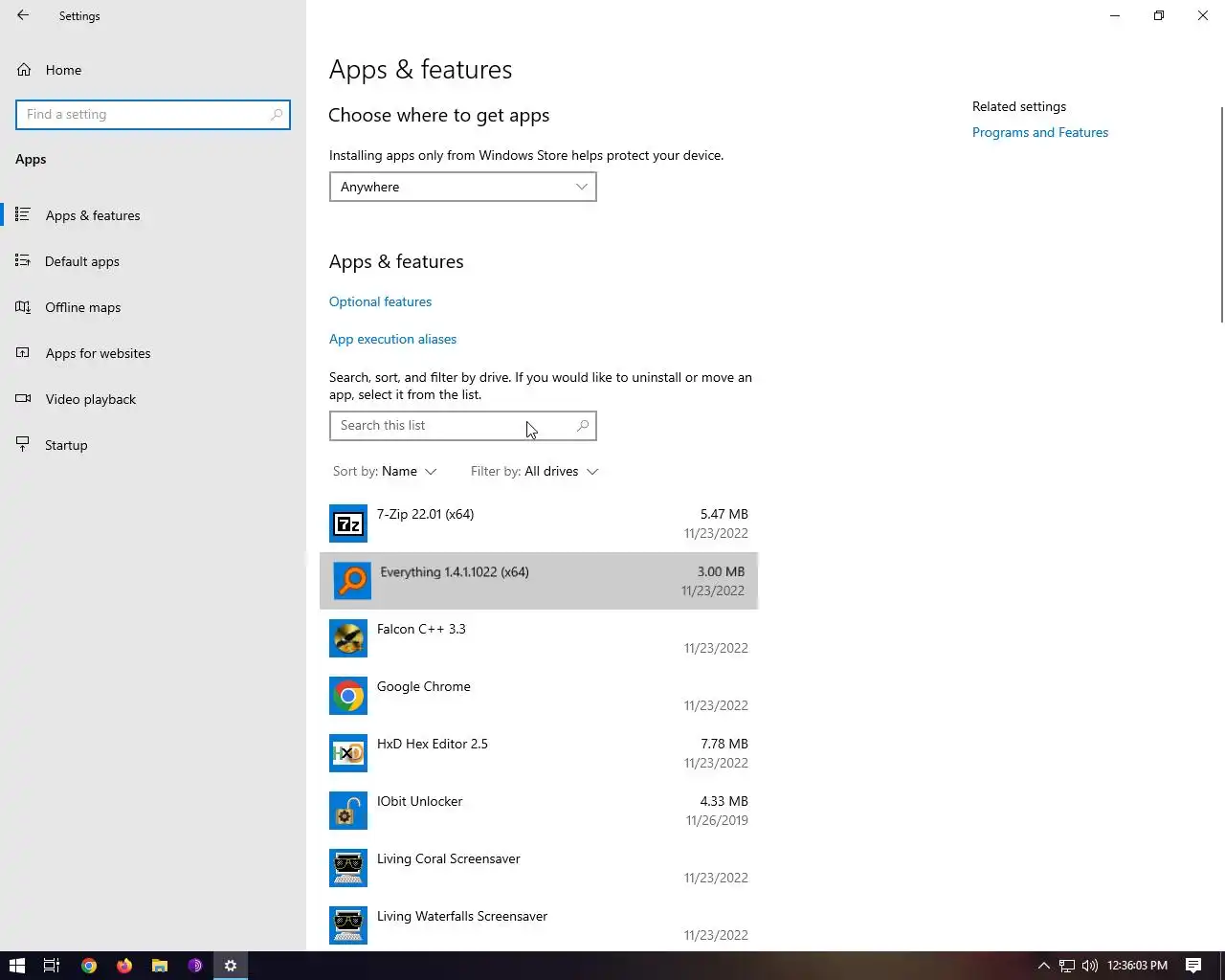This screenshot has width=1225, height=980.
Task: Select Living Coral Screensaver entry
Action: click(x=539, y=868)
